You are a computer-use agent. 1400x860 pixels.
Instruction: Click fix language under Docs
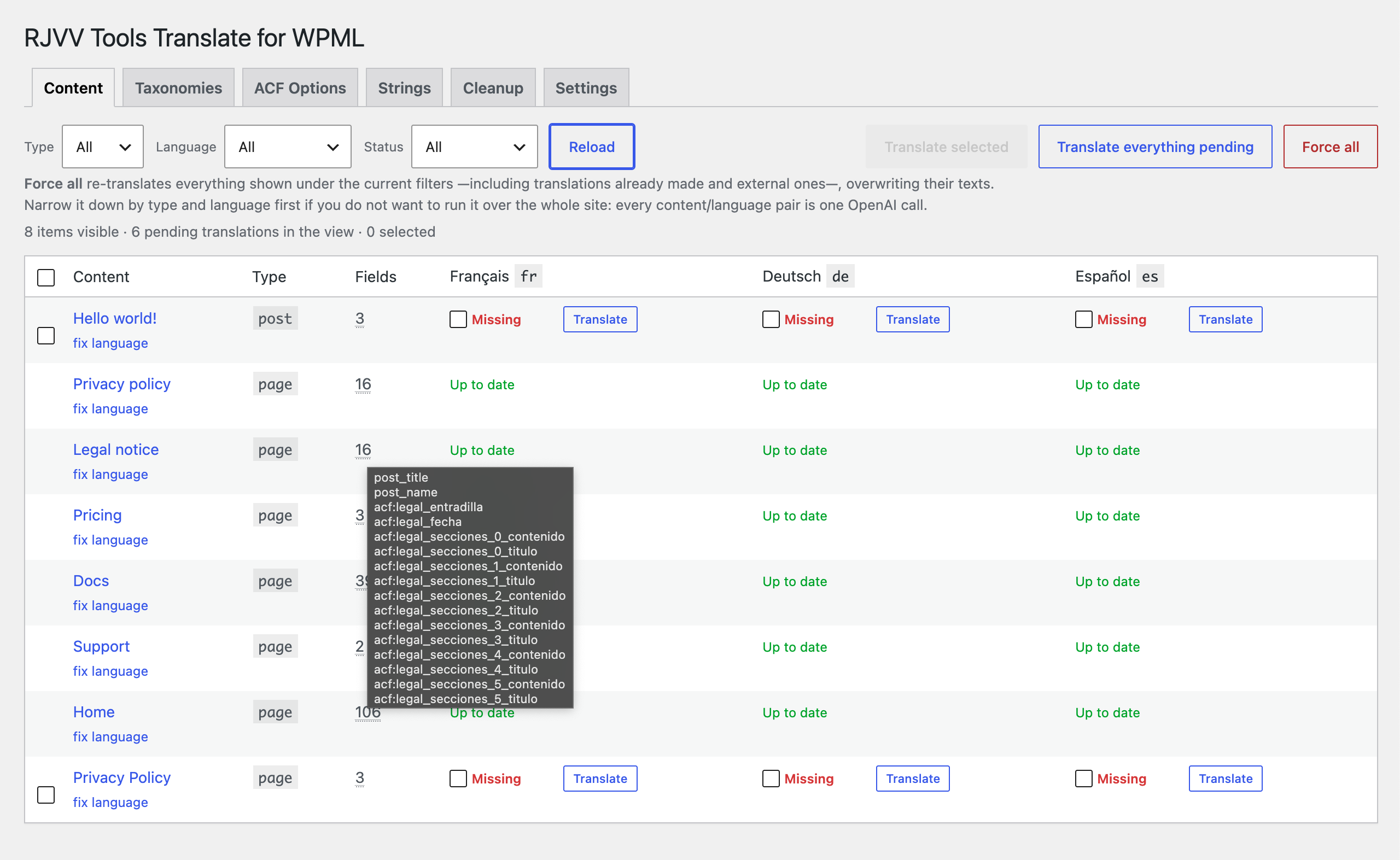click(x=110, y=605)
